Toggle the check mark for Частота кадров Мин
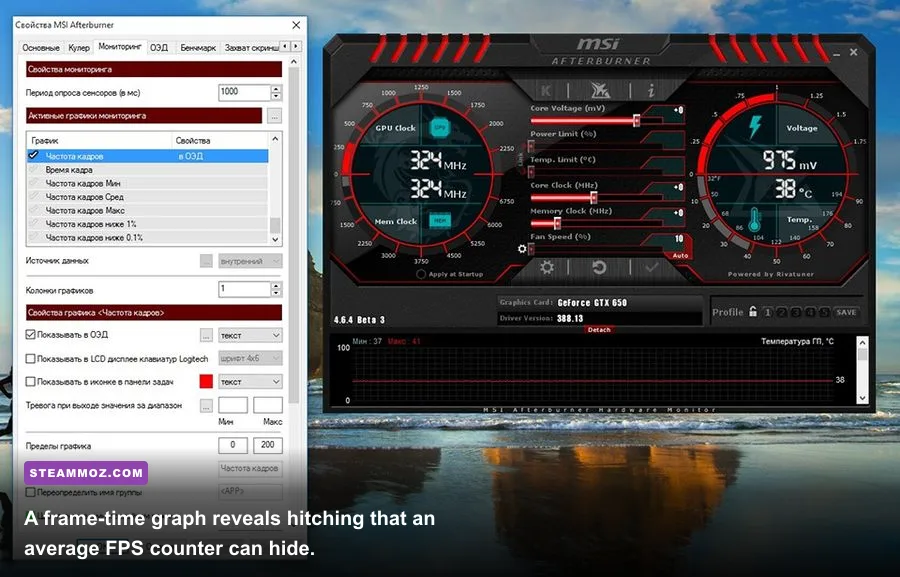 tap(33, 183)
